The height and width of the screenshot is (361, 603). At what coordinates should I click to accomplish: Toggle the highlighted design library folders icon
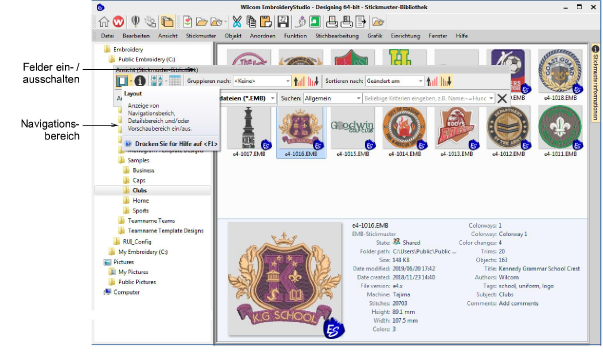pyautogui.click(x=167, y=22)
